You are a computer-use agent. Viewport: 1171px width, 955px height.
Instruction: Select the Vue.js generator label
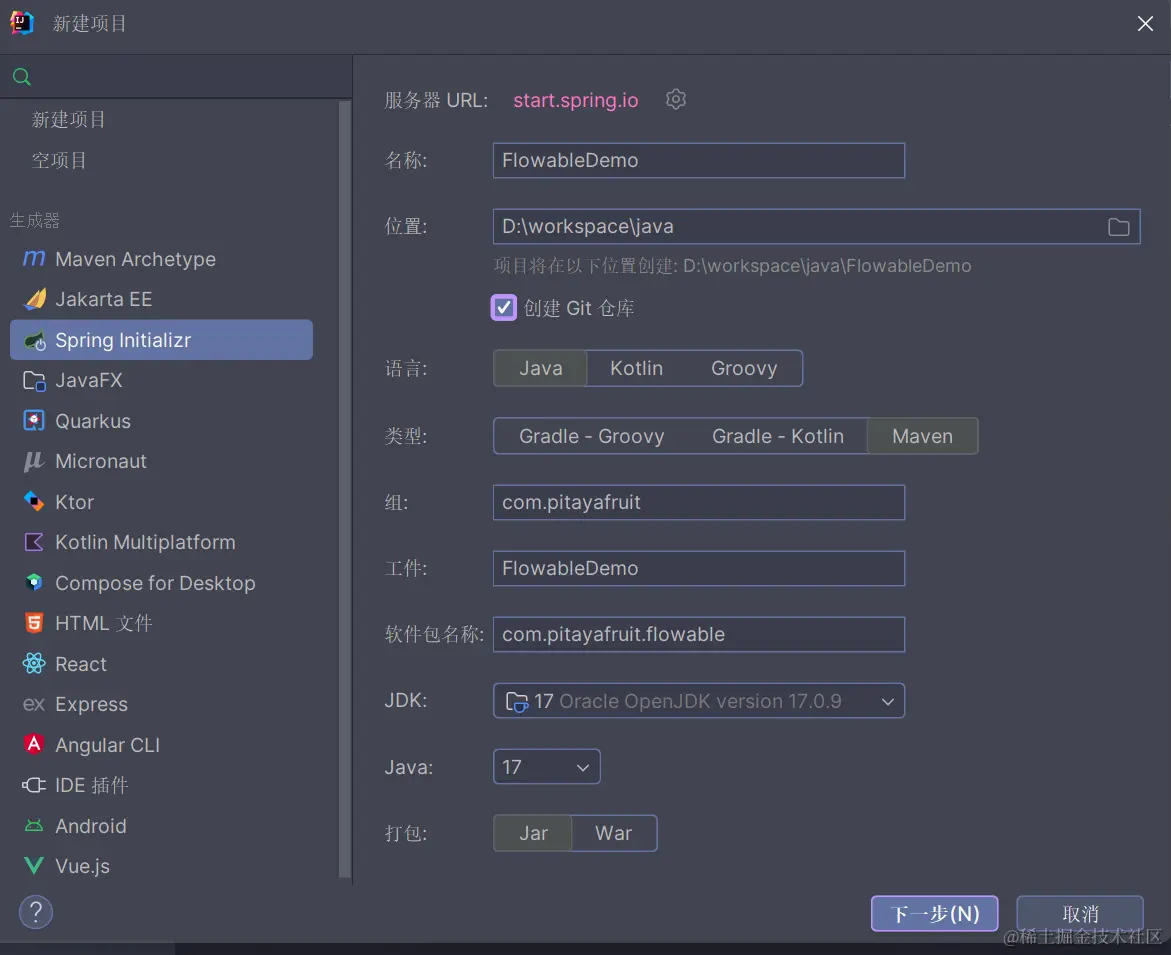pyautogui.click(x=82, y=866)
